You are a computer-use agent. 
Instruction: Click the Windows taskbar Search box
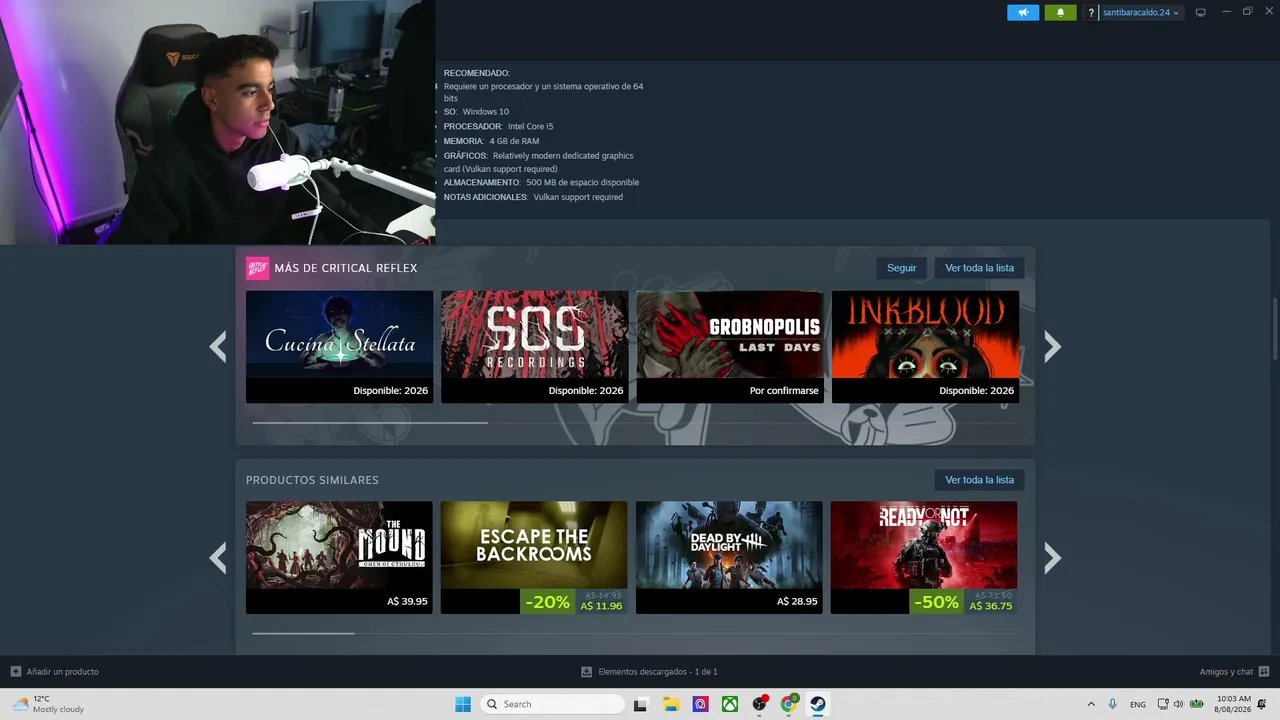click(x=553, y=704)
